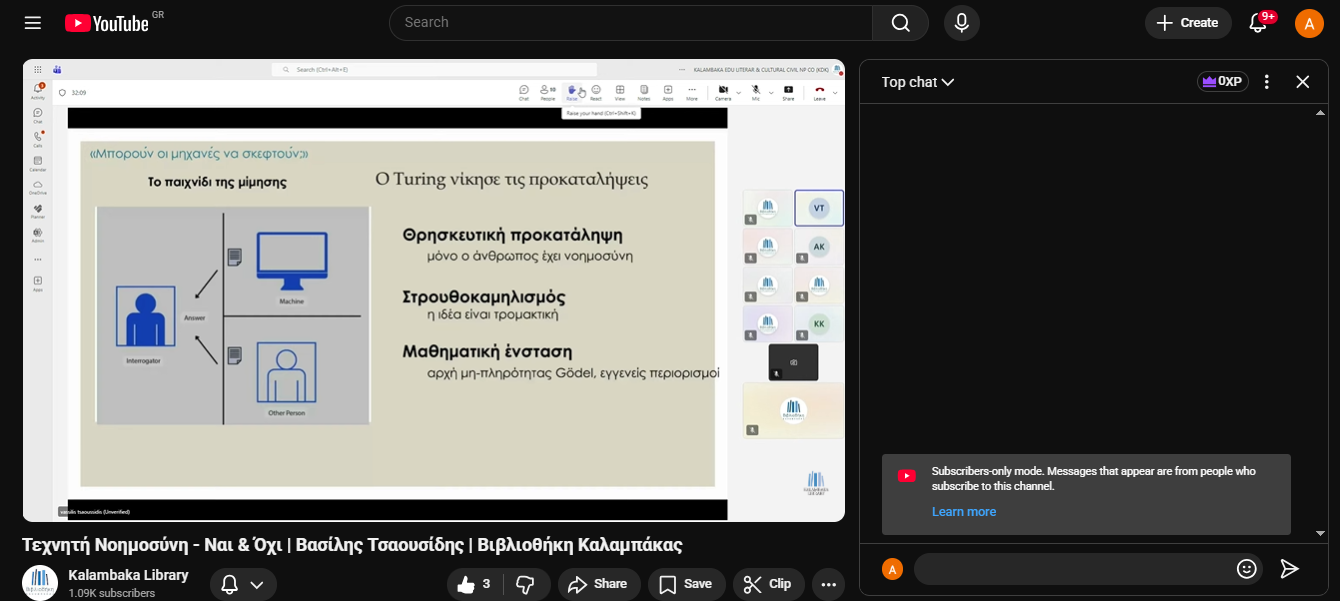This screenshot has width=1340, height=601.
Task: Click the Share button under the video
Action: pyautogui.click(x=598, y=584)
